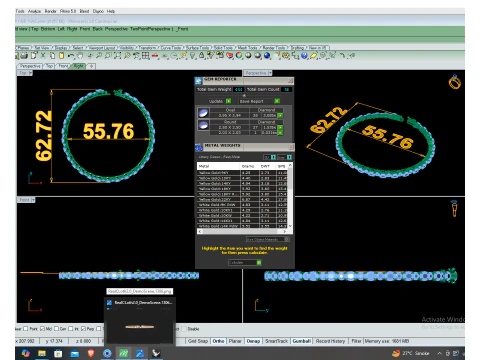Image resolution: width=480 pixels, height=360 pixels.
Task: Toggle Osnap in status bar
Action: pyautogui.click(x=253, y=341)
